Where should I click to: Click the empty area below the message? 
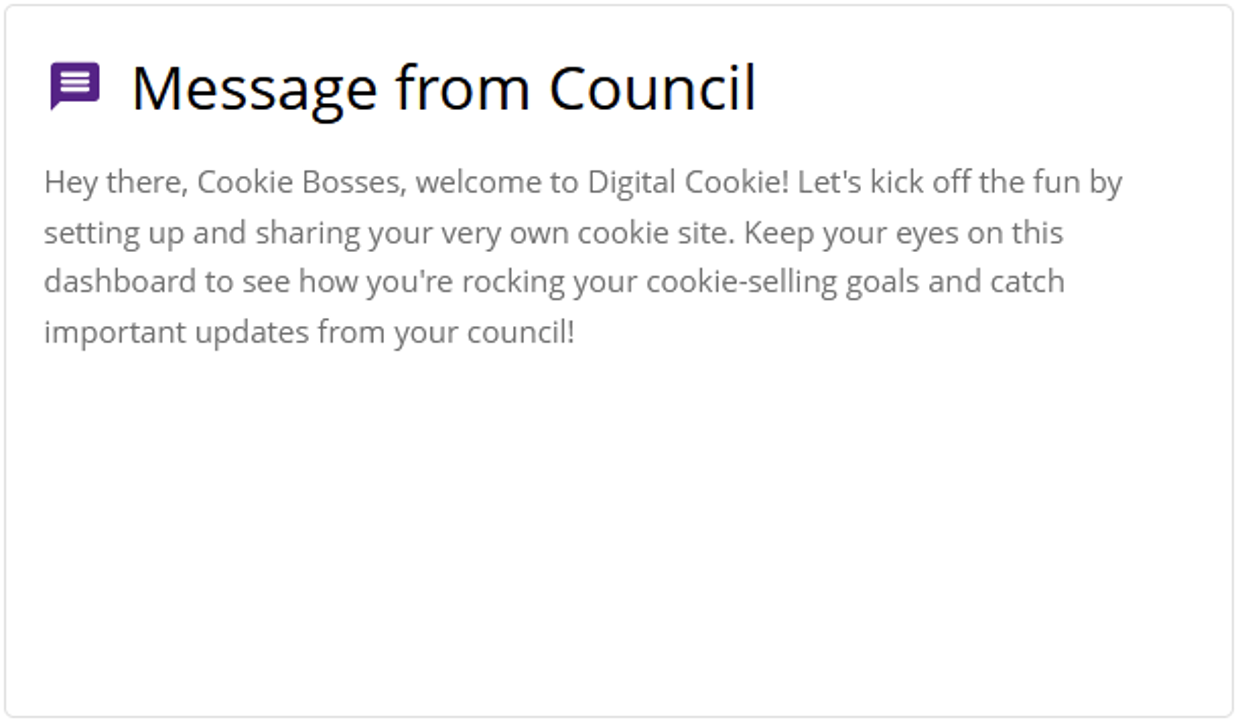619,530
